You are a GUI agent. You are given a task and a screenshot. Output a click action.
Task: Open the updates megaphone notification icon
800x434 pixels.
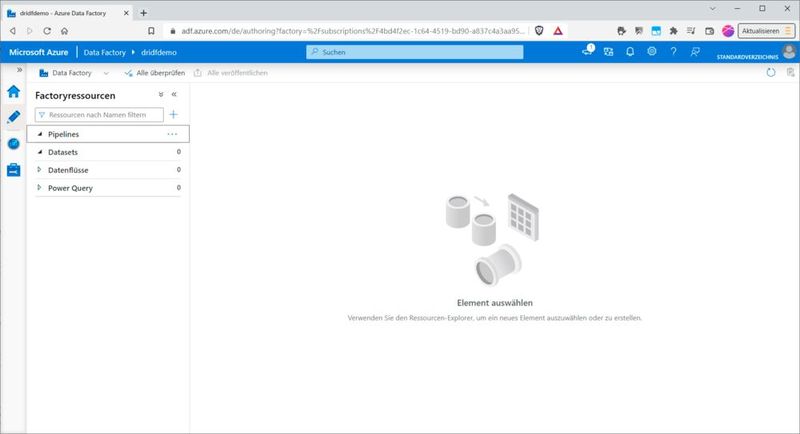click(x=588, y=51)
